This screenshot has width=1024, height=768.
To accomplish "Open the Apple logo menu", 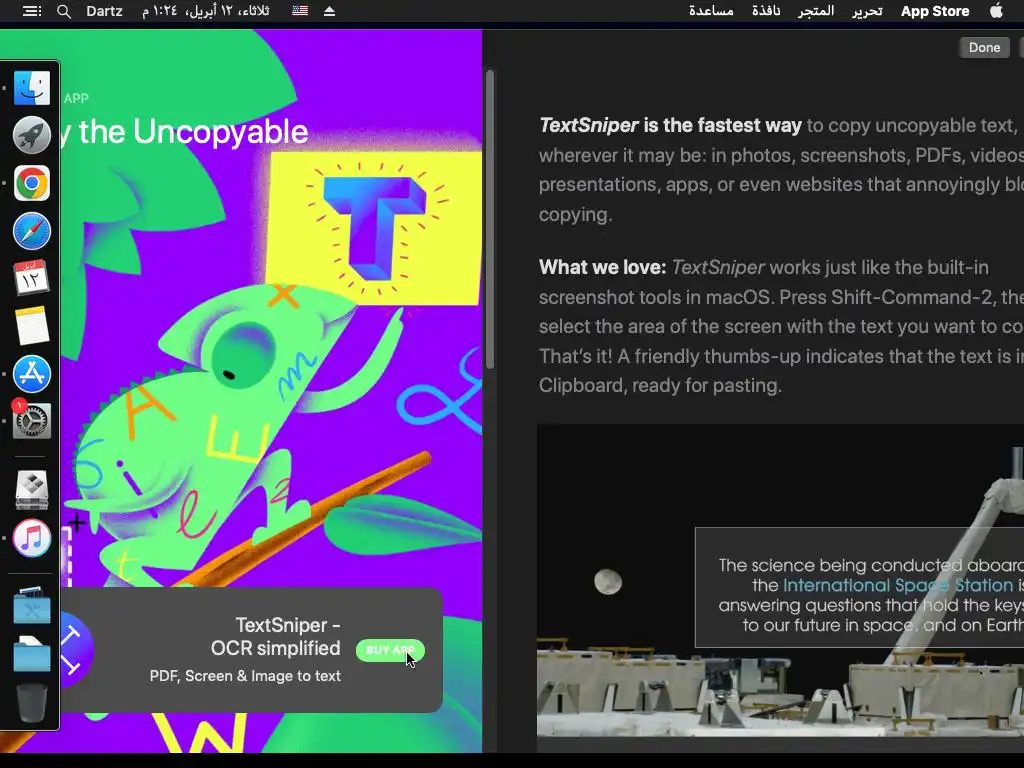I will coord(996,10).
